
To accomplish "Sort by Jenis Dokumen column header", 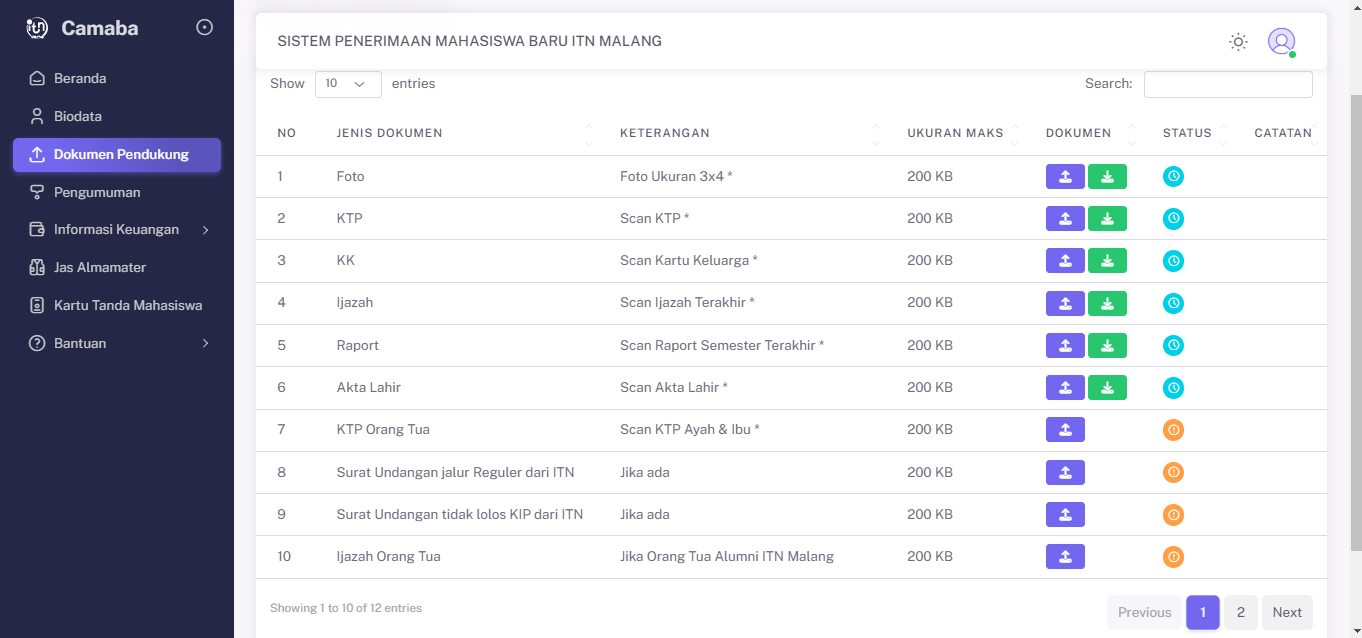I will coord(389,133).
